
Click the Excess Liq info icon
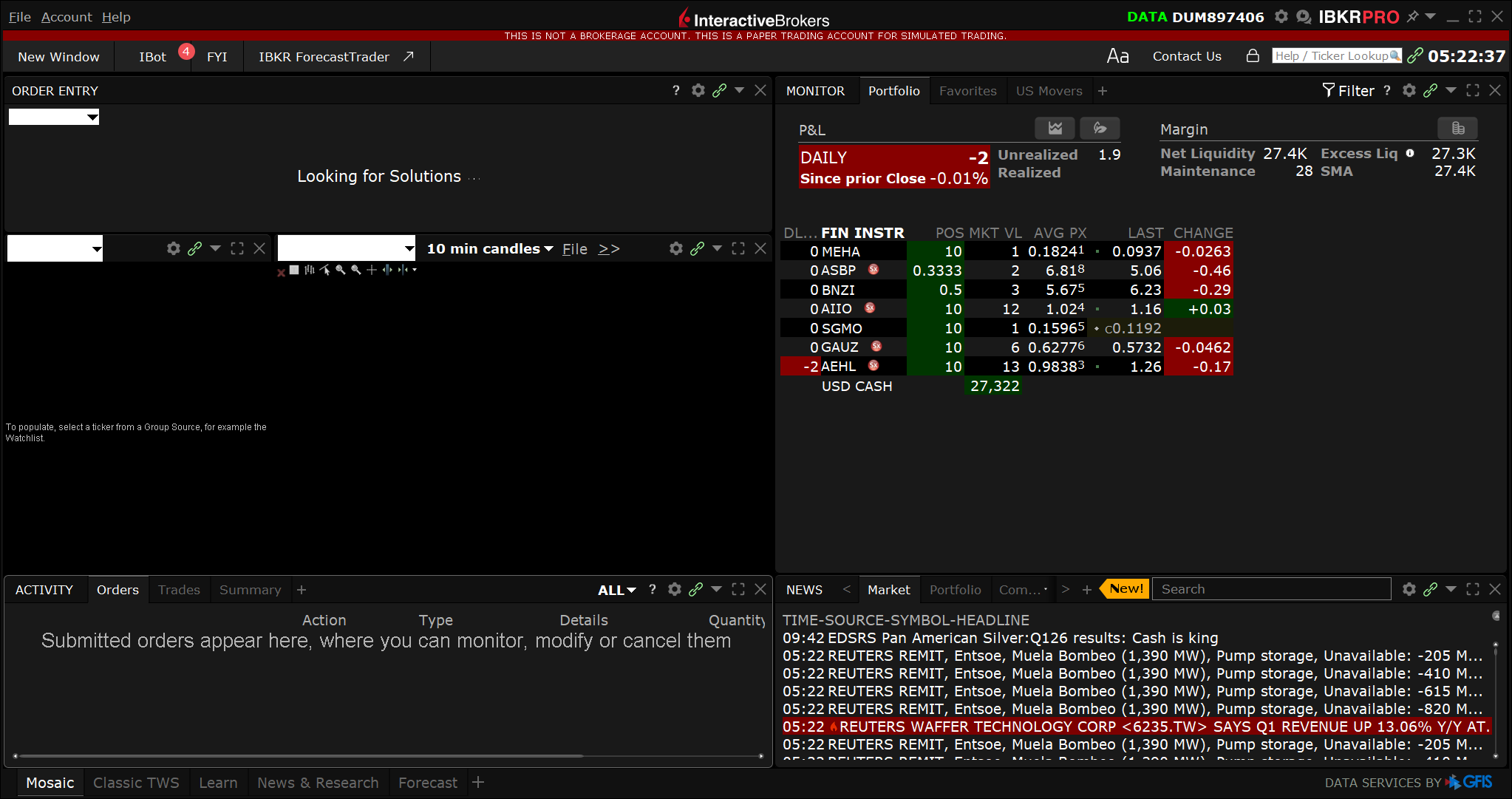point(1410,153)
